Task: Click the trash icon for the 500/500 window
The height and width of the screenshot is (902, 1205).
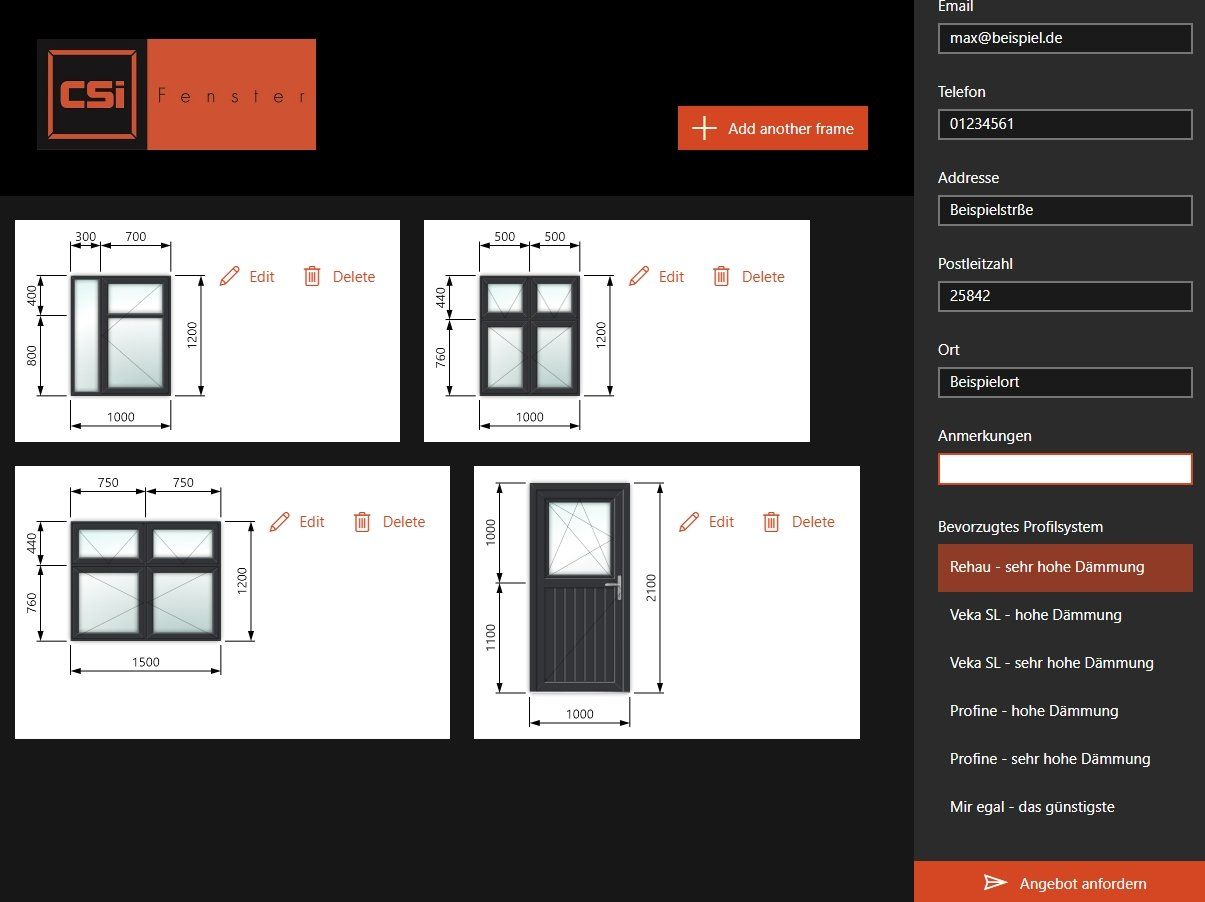Action: pyautogui.click(x=721, y=277)
